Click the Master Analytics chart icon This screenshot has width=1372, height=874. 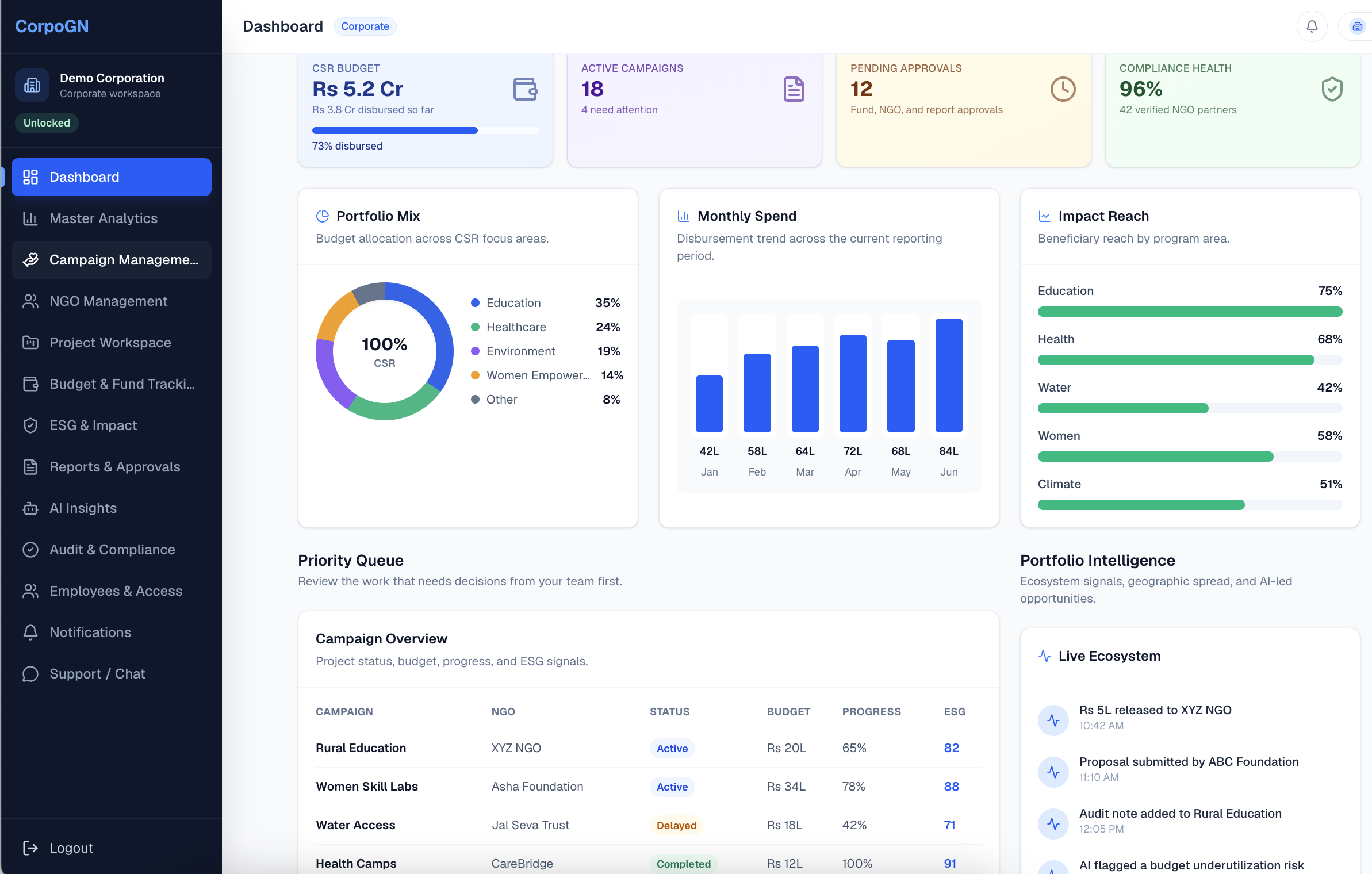click(x=30, y=218)
